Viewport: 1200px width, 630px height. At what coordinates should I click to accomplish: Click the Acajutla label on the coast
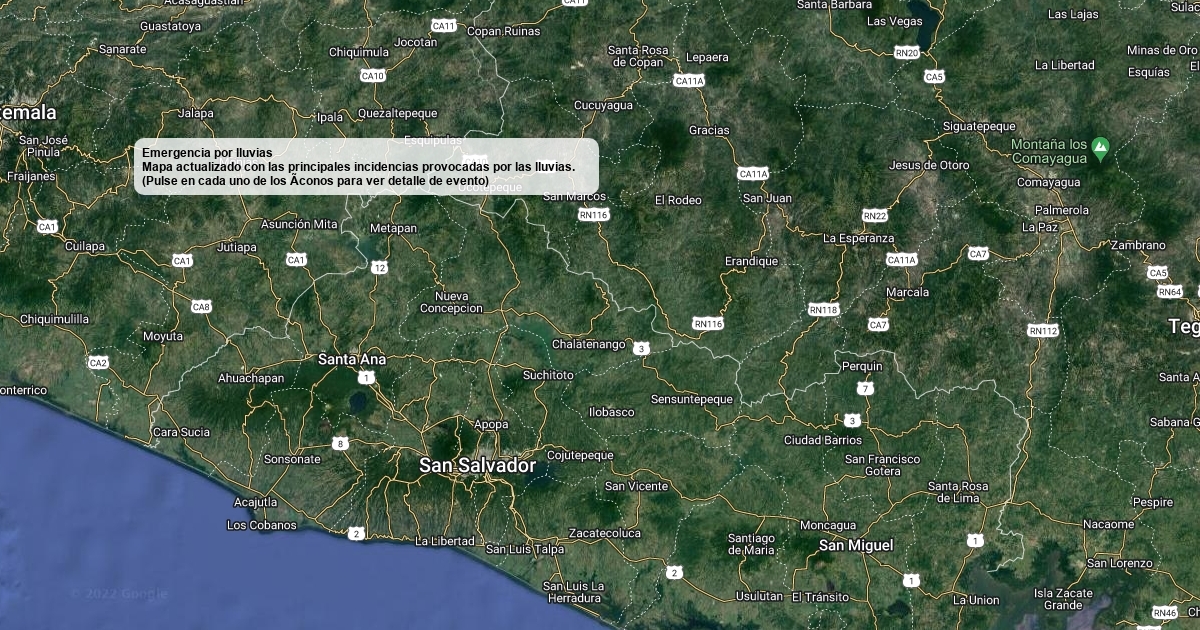pos(255,501)
